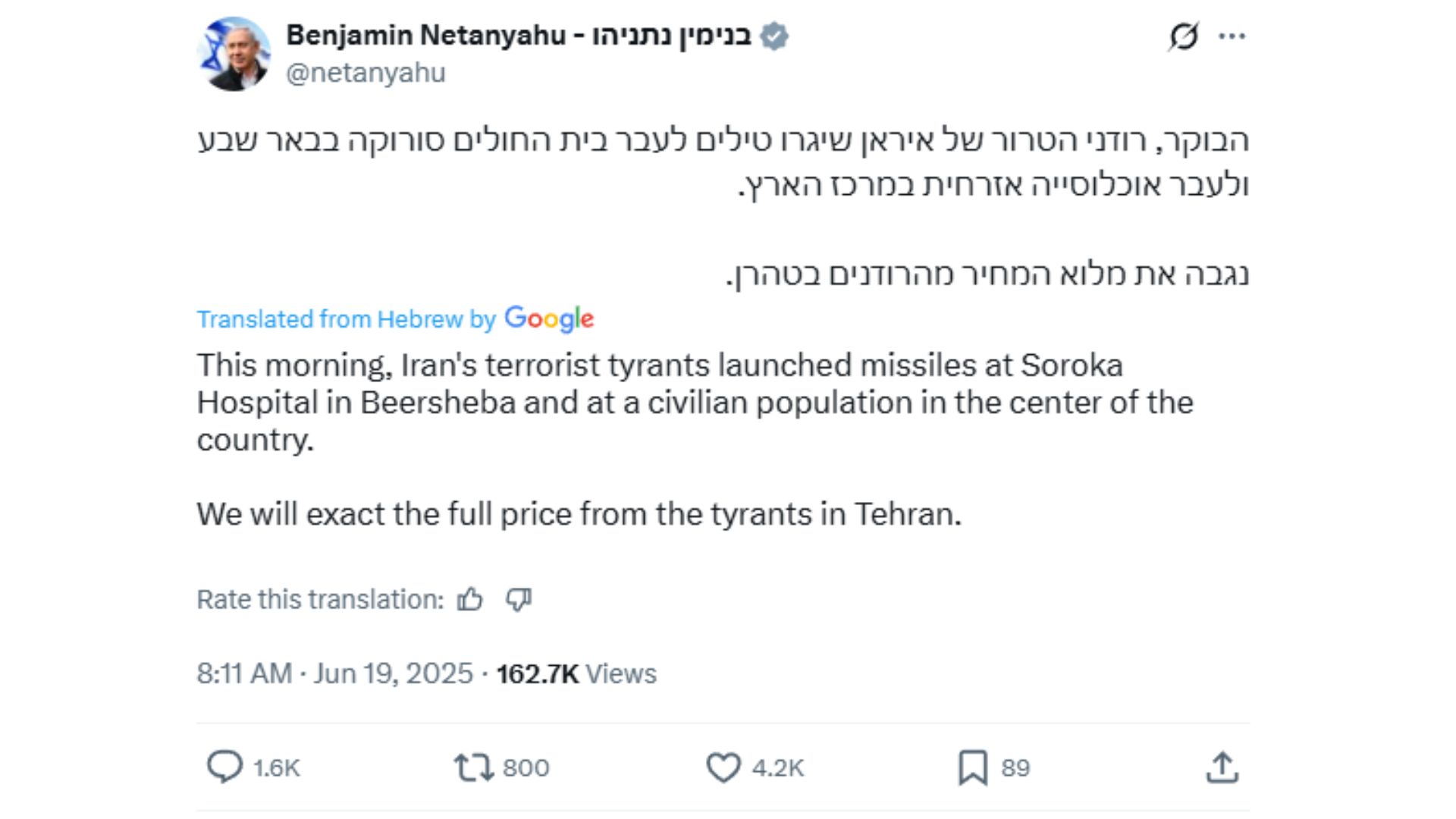Click the 89 bookmarks count
This screenshot has height=819, width=1456.
[x=1015, y=767]
